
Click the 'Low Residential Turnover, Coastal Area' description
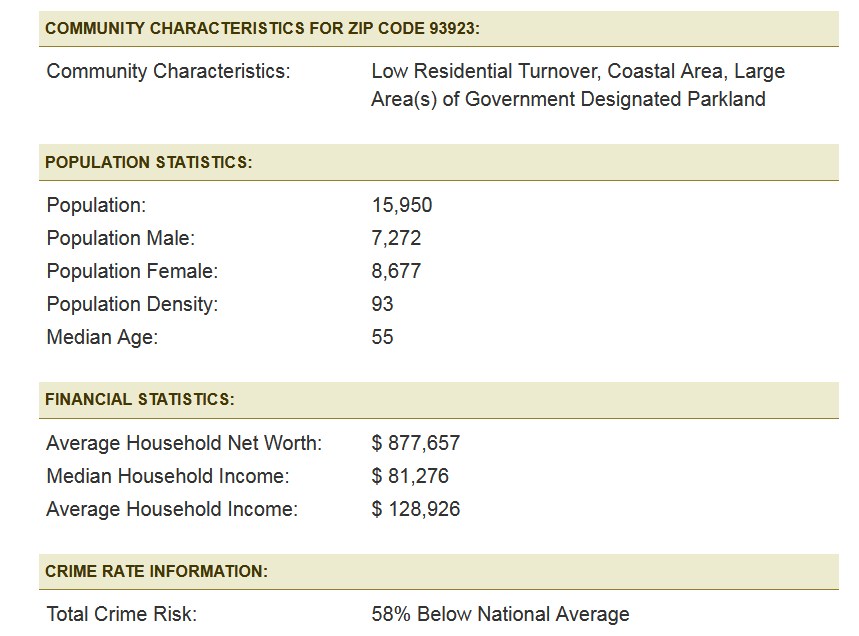tap(578, 85)
